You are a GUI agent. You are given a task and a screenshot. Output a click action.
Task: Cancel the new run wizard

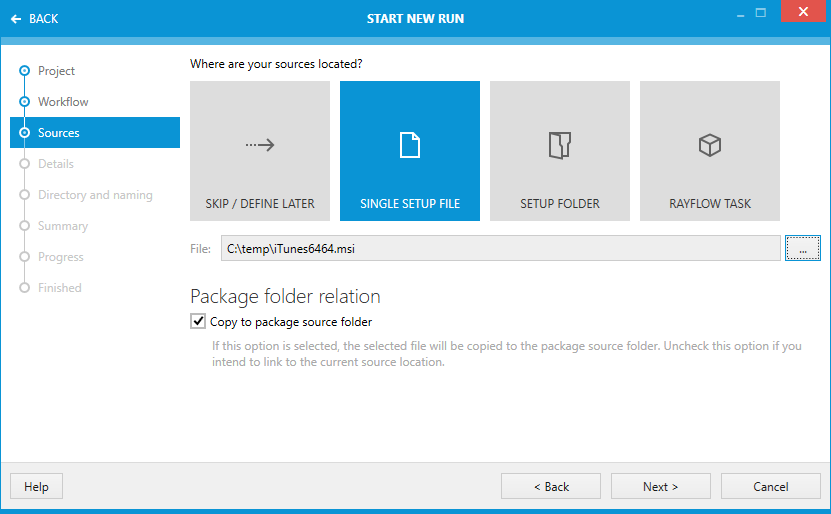pyautogui.click(x=770, y=487)
